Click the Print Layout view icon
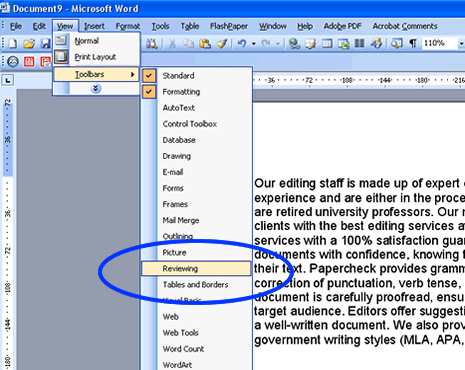The height and width of the screenshot is (370, 465). (x=61, y=57)
